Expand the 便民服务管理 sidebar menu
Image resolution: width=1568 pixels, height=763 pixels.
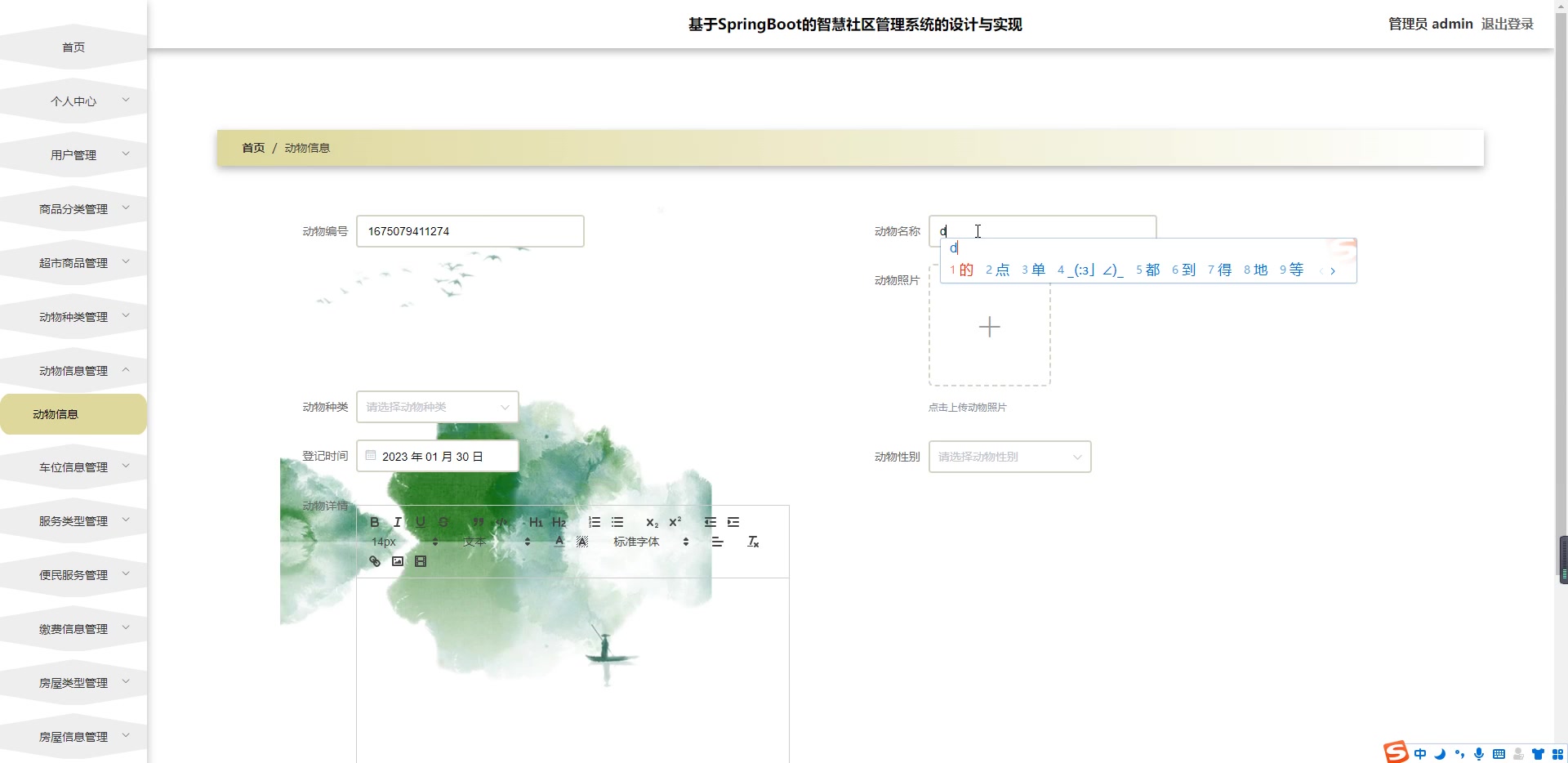(73, 575)
